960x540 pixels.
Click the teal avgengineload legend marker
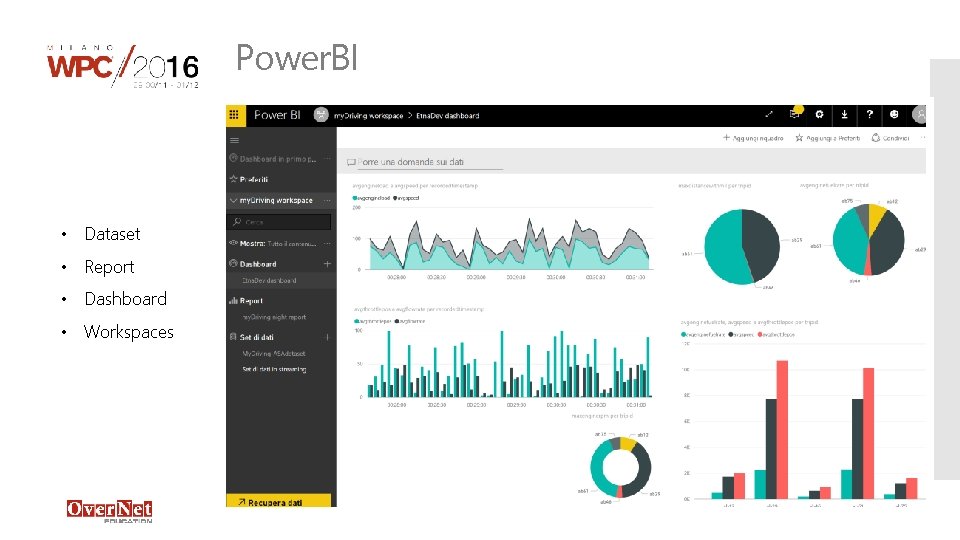pyautogui.click(x=354, y=198)
